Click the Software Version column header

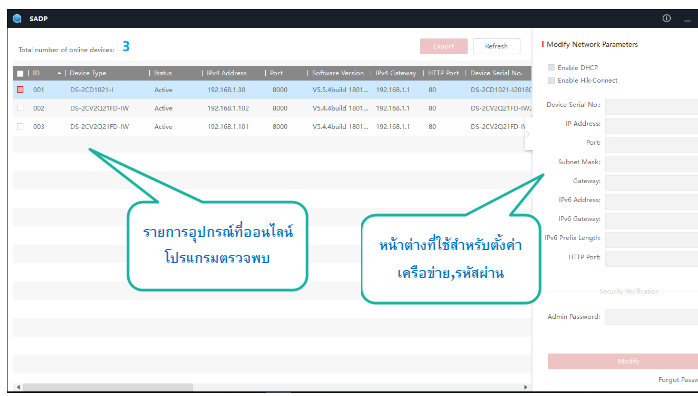click(x=338, y=73)
